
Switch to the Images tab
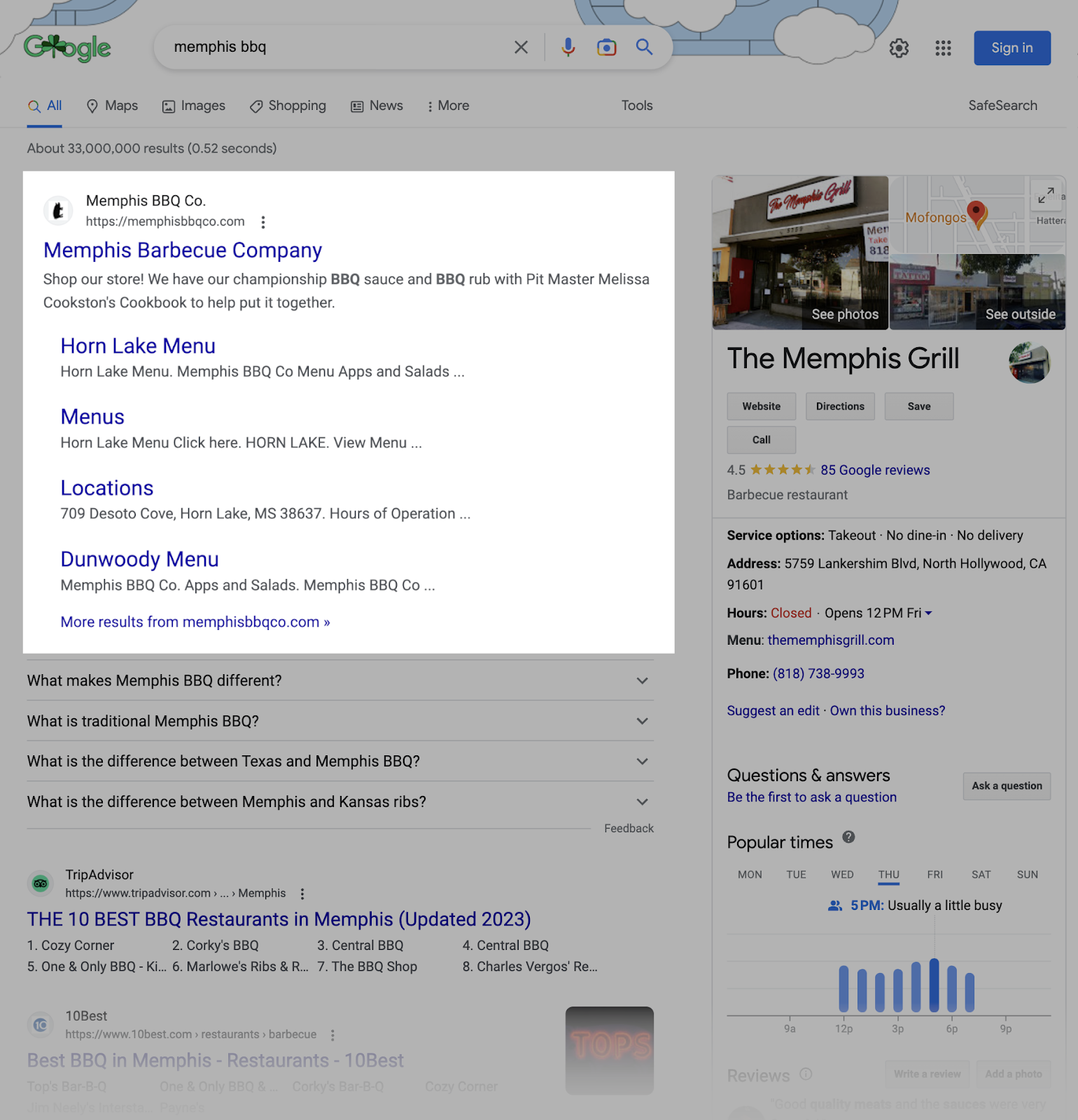(x=194, y=106)
